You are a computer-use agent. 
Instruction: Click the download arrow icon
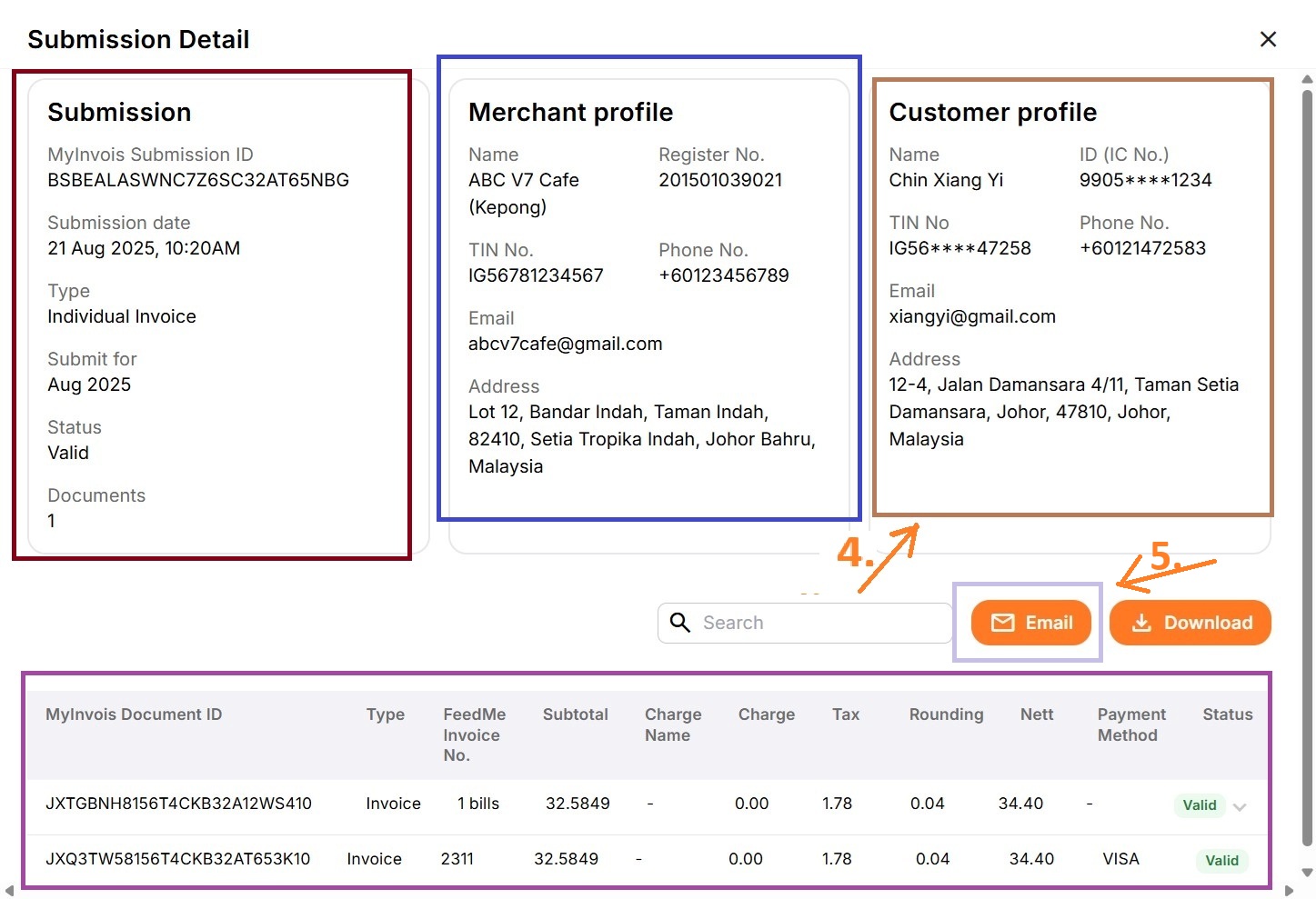[x=1141, y=623]
